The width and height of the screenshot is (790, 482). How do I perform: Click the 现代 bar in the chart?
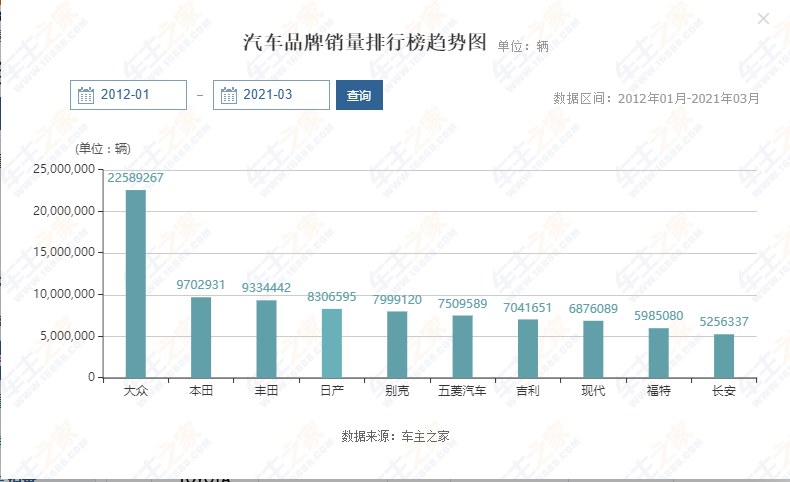(593, 349)
